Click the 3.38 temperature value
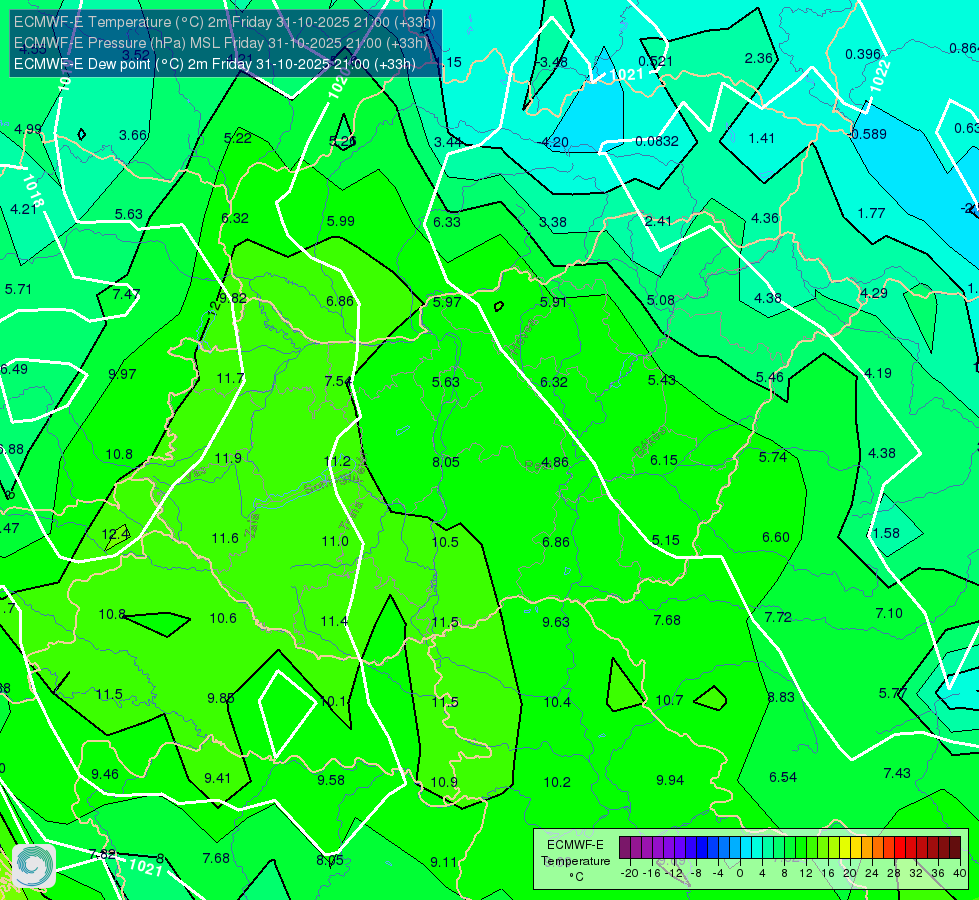 [x=553, y=222]
